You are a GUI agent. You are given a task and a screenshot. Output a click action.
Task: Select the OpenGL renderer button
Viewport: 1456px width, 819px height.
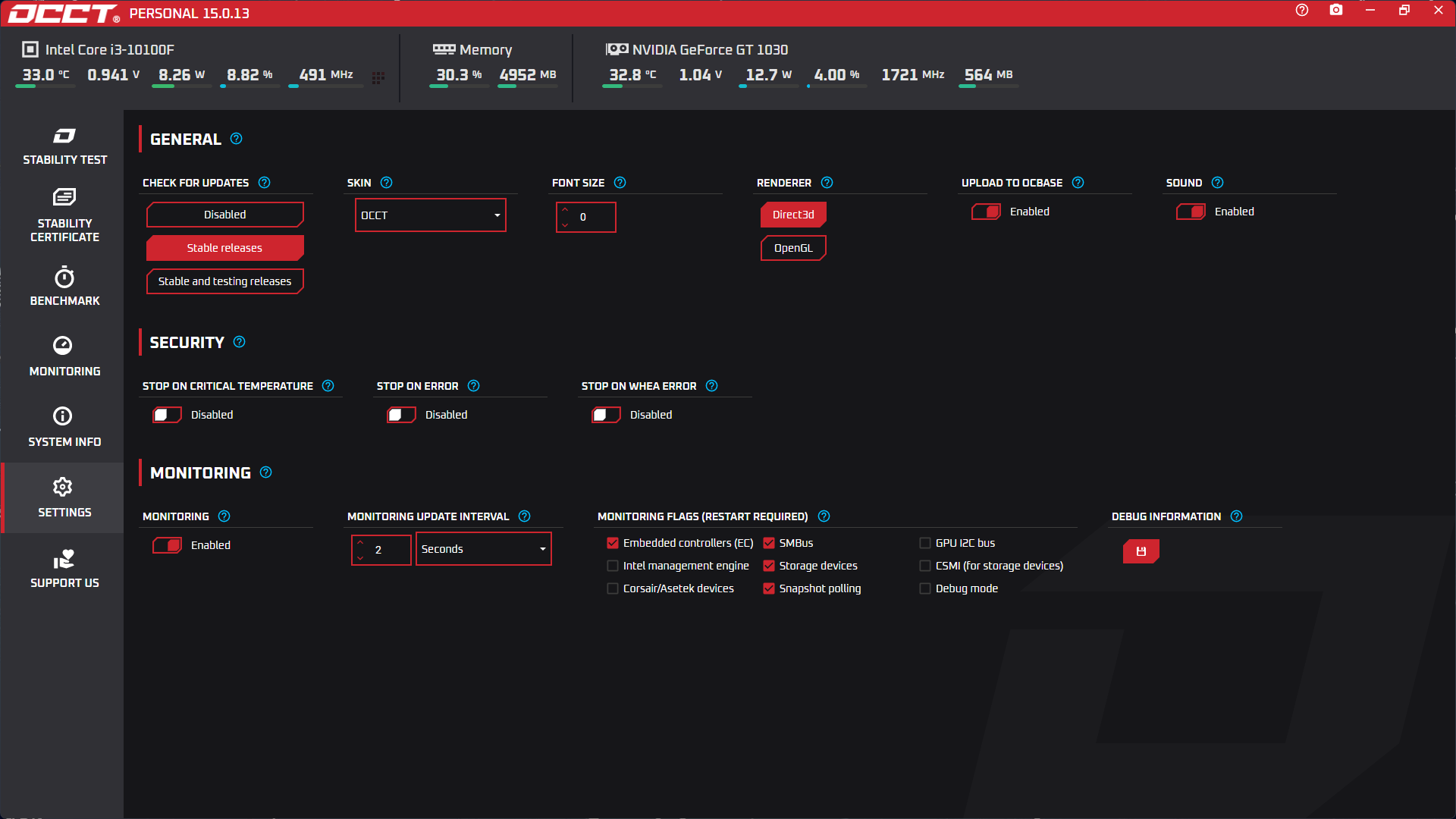point(793,248)
